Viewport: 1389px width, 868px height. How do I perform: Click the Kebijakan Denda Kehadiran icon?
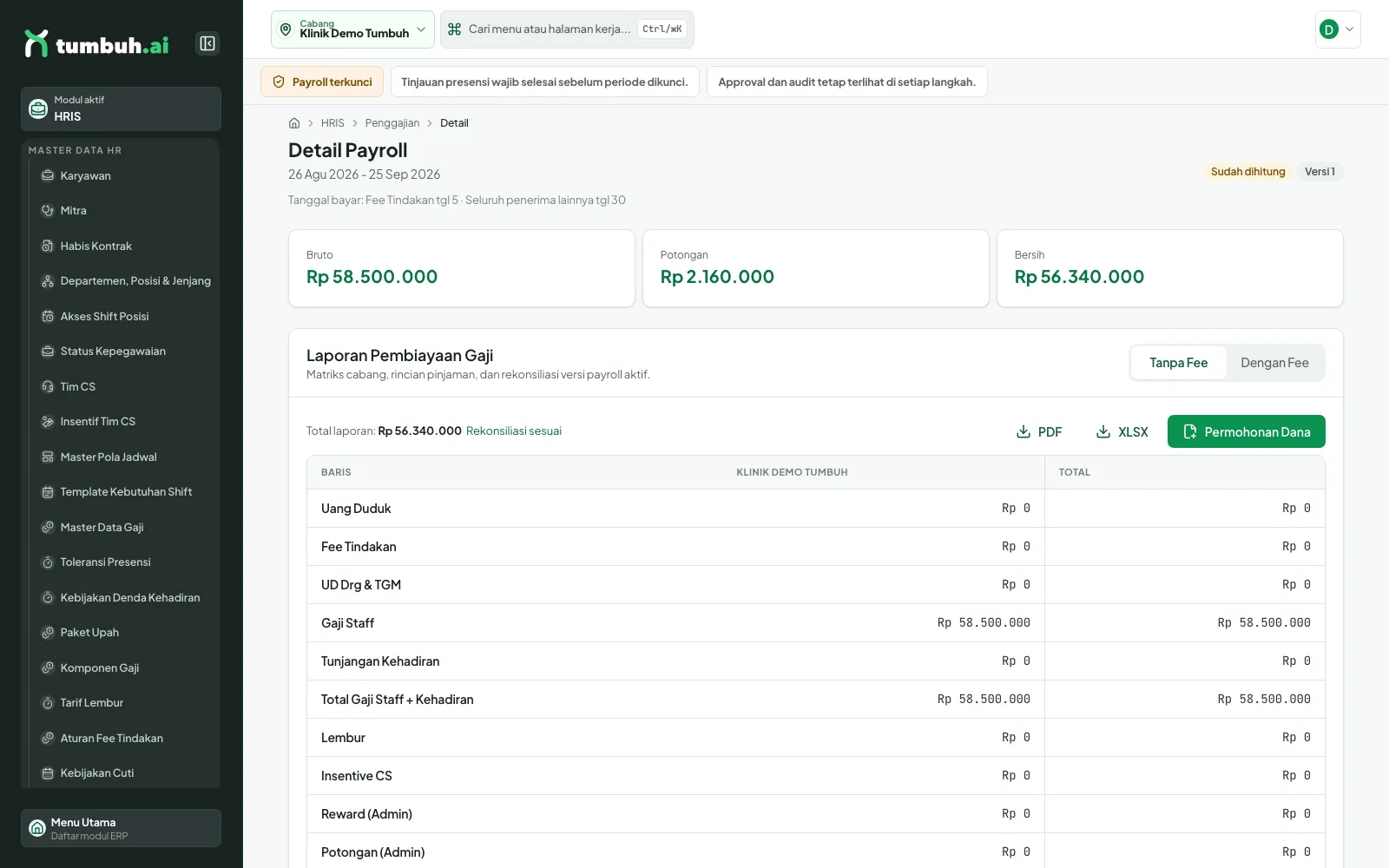(48, 597)
